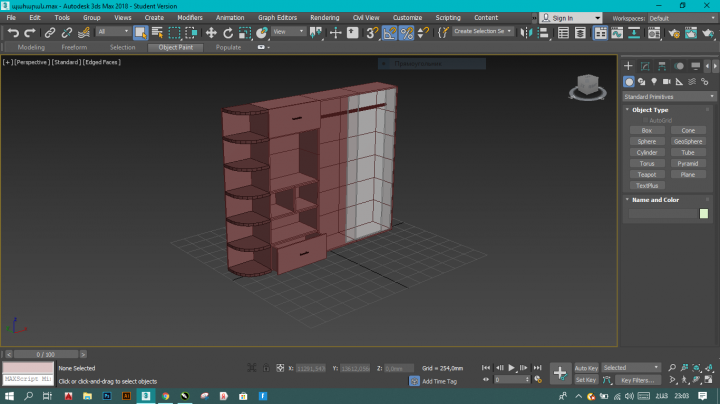Activate the Select and Link tool
Image resolution: width=720 pixels, height=404 pixels.
click(x=49, y=32)
